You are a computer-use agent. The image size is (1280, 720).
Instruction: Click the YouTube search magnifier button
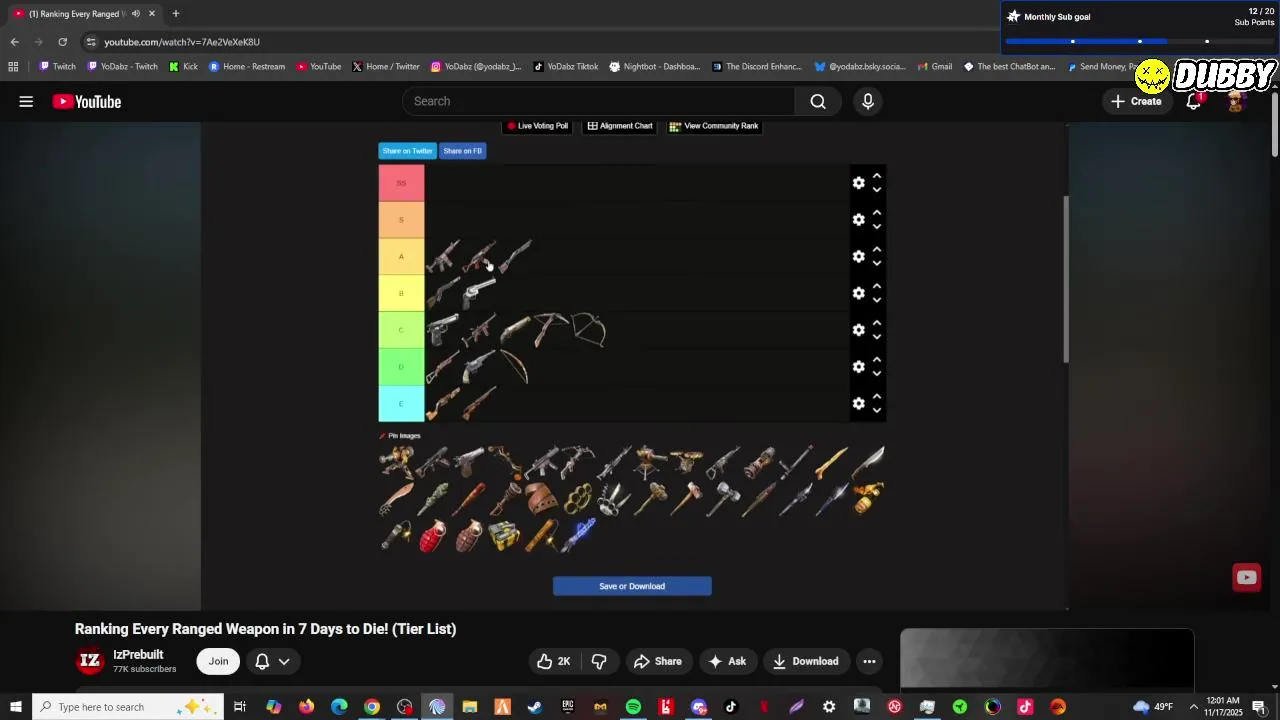[818, 101]
